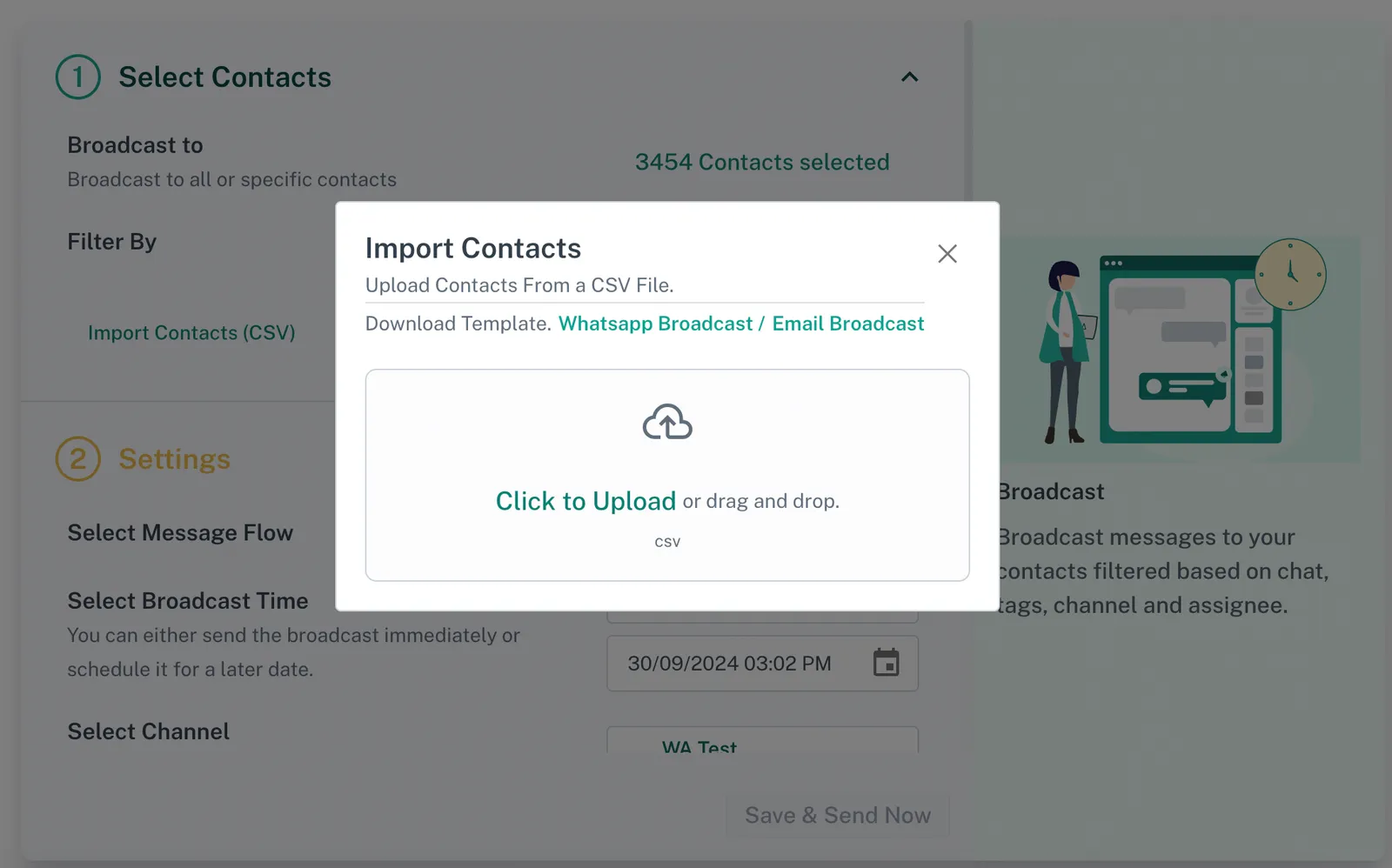The image size is (1392, 868).
Task: Click the csv label in the drop zone
Action: (667, 542)
